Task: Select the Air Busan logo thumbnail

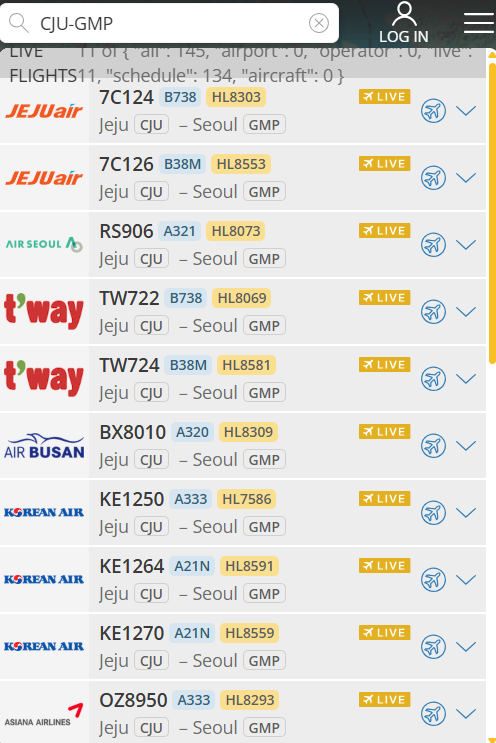Action: (x=44, y=446)
